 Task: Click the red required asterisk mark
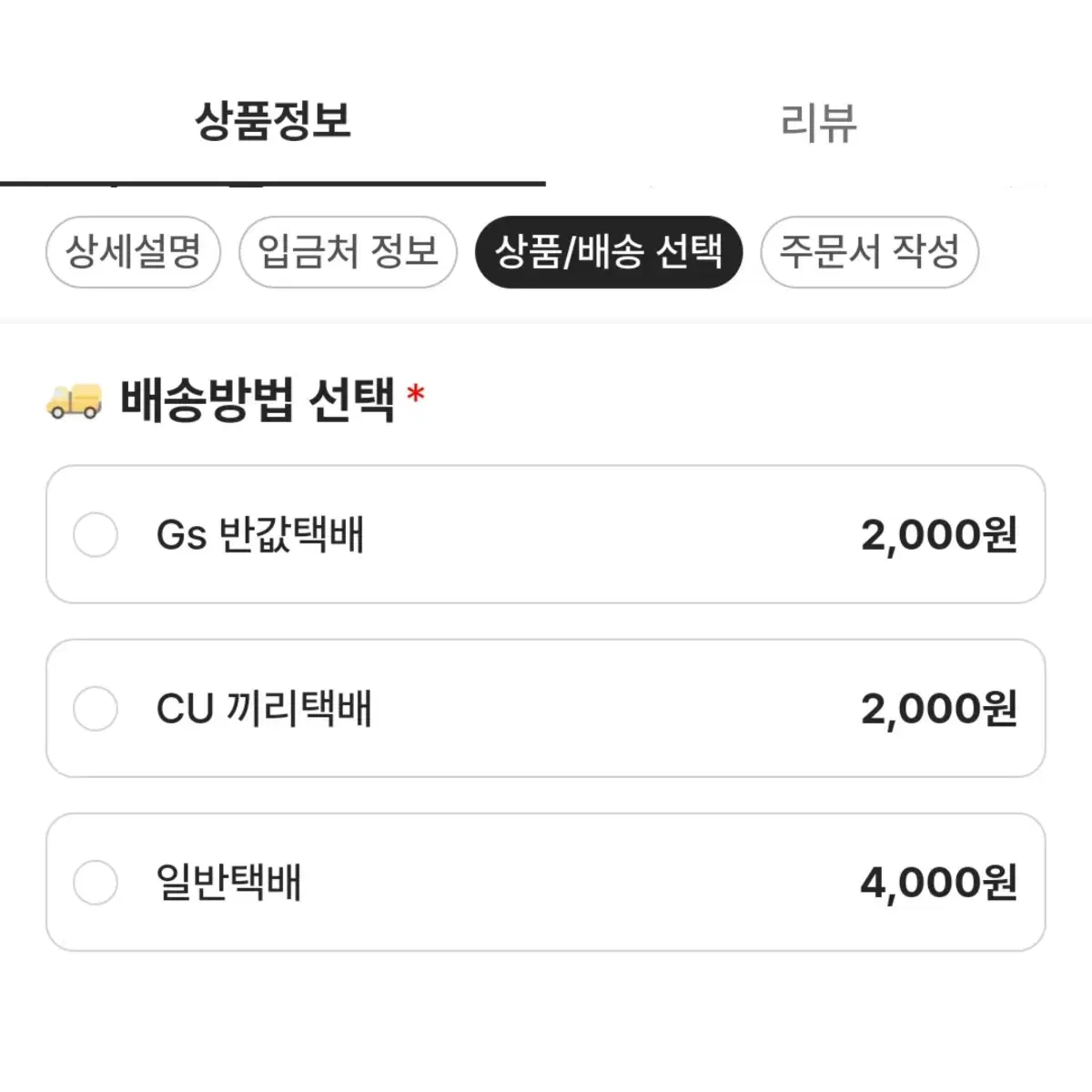coord(416,394)
